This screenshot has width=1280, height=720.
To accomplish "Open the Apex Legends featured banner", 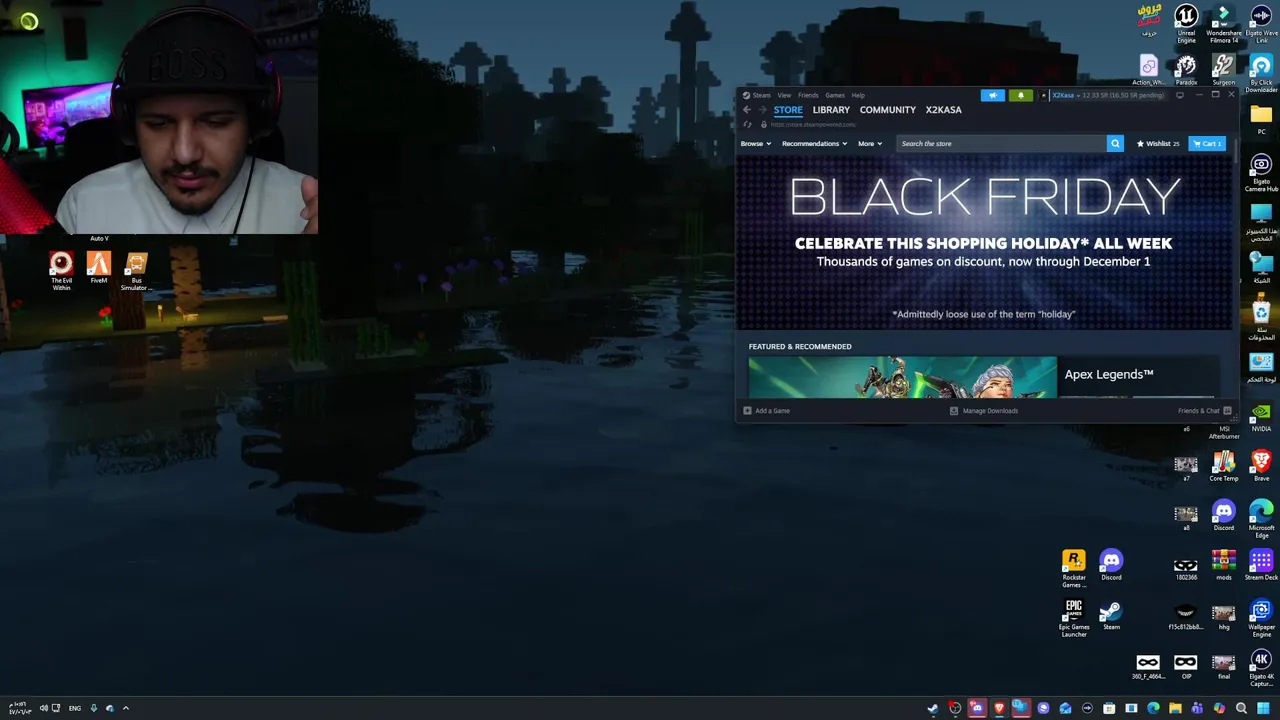I will click(x=984, y=377).
